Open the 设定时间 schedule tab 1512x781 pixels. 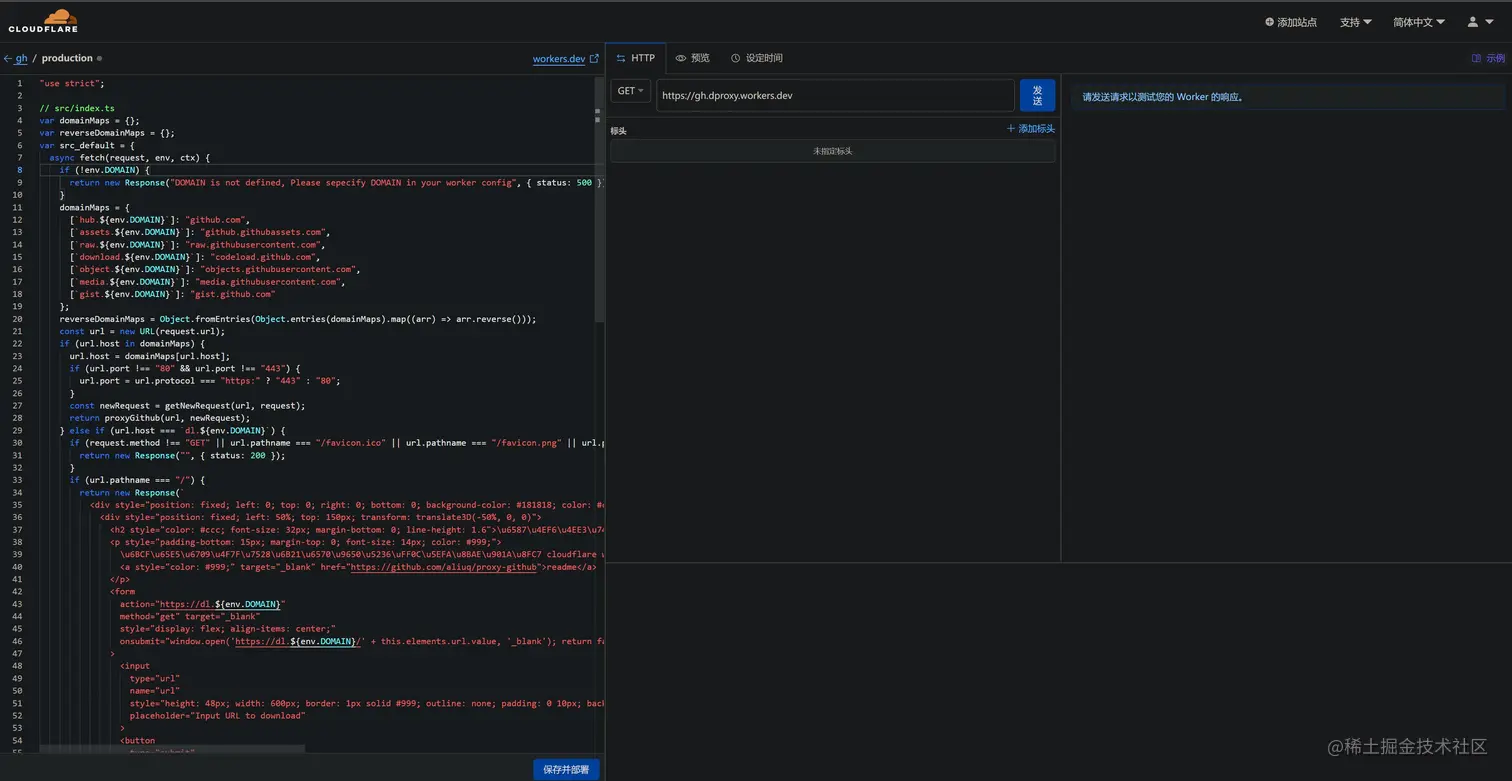[x=756, y=58]
